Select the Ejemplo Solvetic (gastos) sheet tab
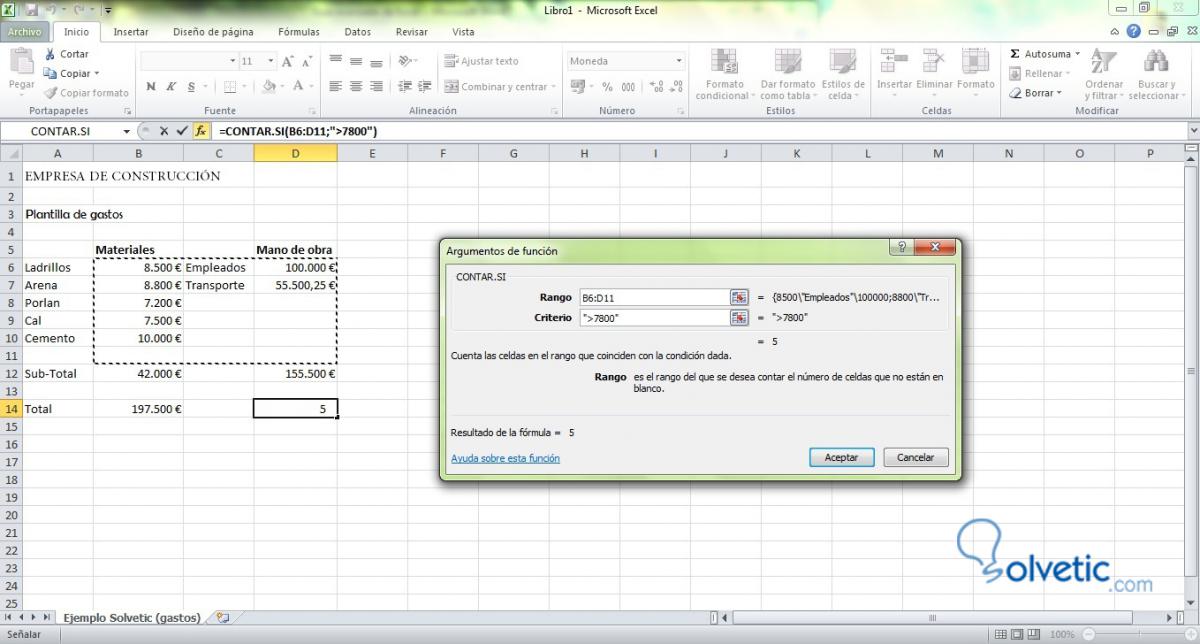1200x644 pixels. point(132,618)
